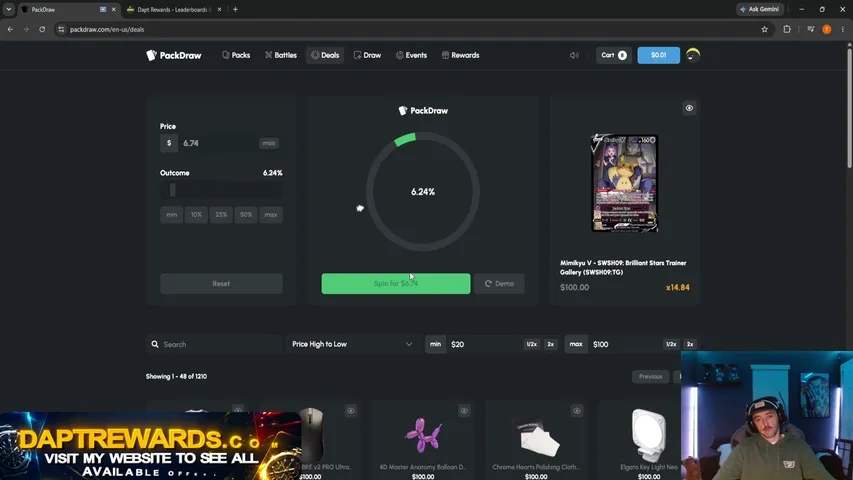The width and height of the screenshot is (853, 480).
Task: Close the Dapt Rewards tab
Action: click(219, 9)
